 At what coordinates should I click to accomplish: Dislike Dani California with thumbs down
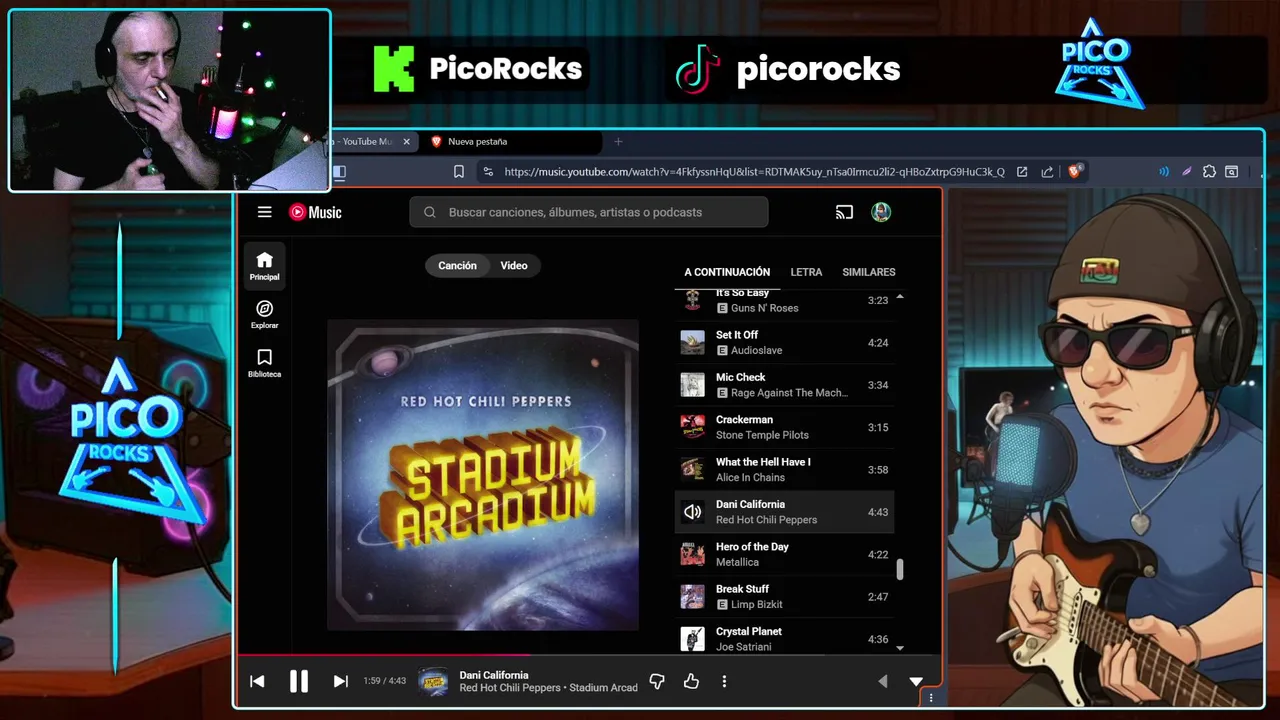click(657, 681)
